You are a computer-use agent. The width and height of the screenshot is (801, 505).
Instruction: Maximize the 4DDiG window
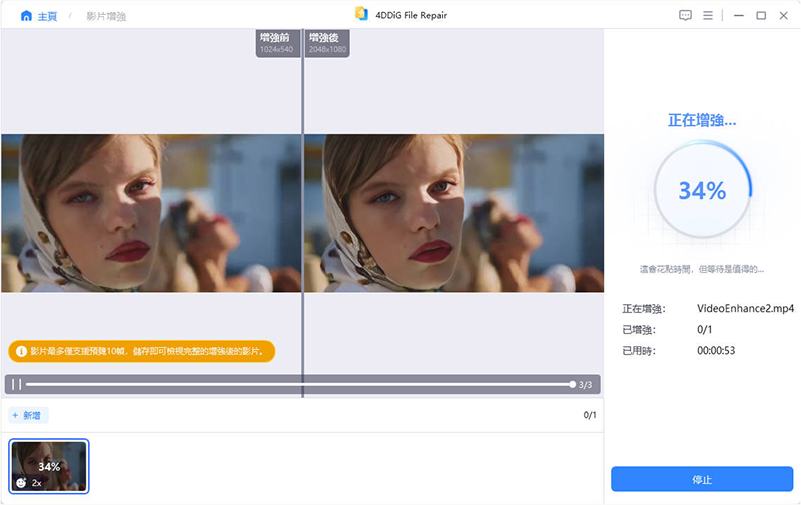(761, 16)
